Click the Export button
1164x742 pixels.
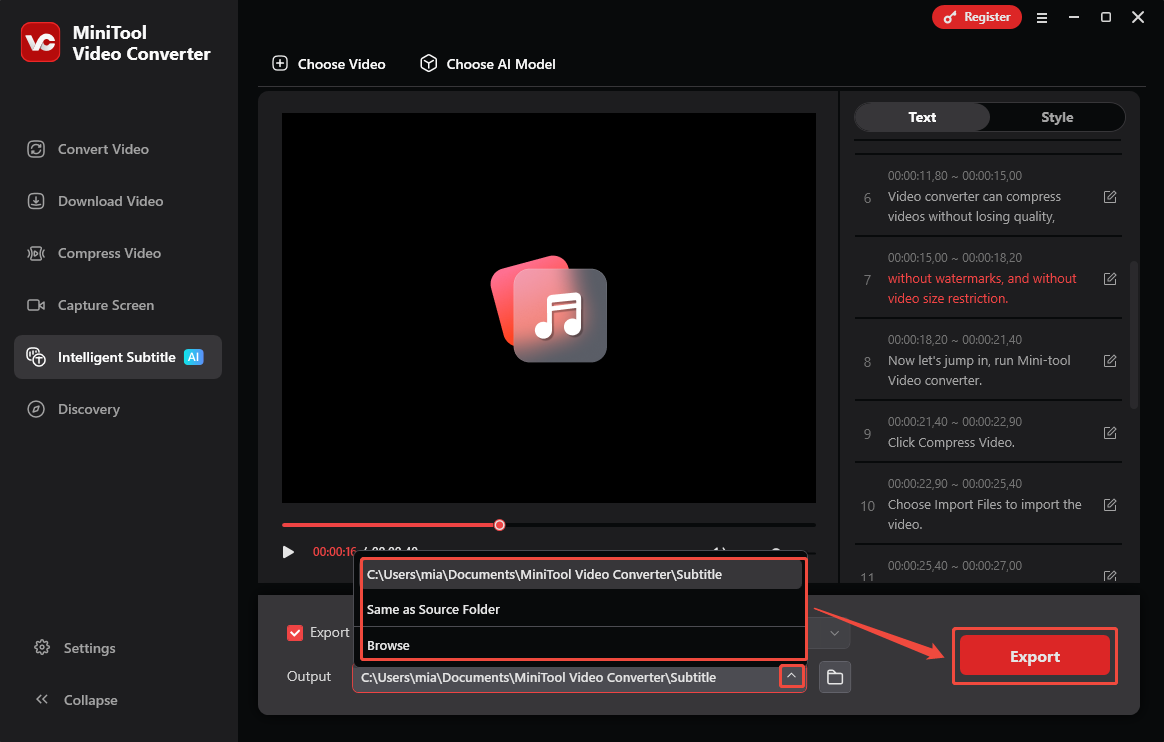pyautogui.click(x=1034, y=656)
